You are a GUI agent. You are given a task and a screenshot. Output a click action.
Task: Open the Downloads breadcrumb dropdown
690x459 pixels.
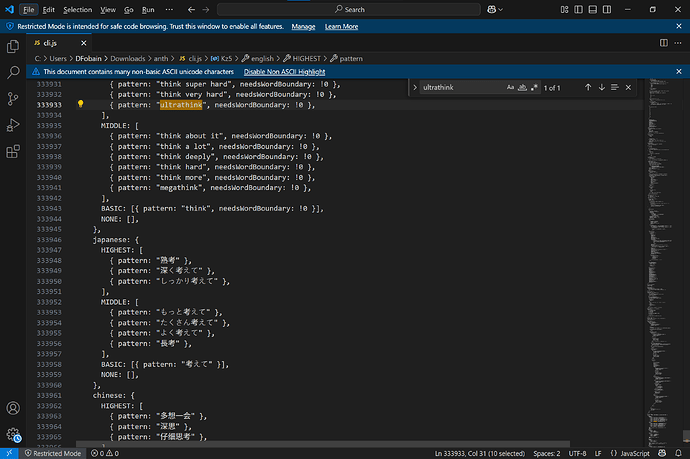[128, 59]
